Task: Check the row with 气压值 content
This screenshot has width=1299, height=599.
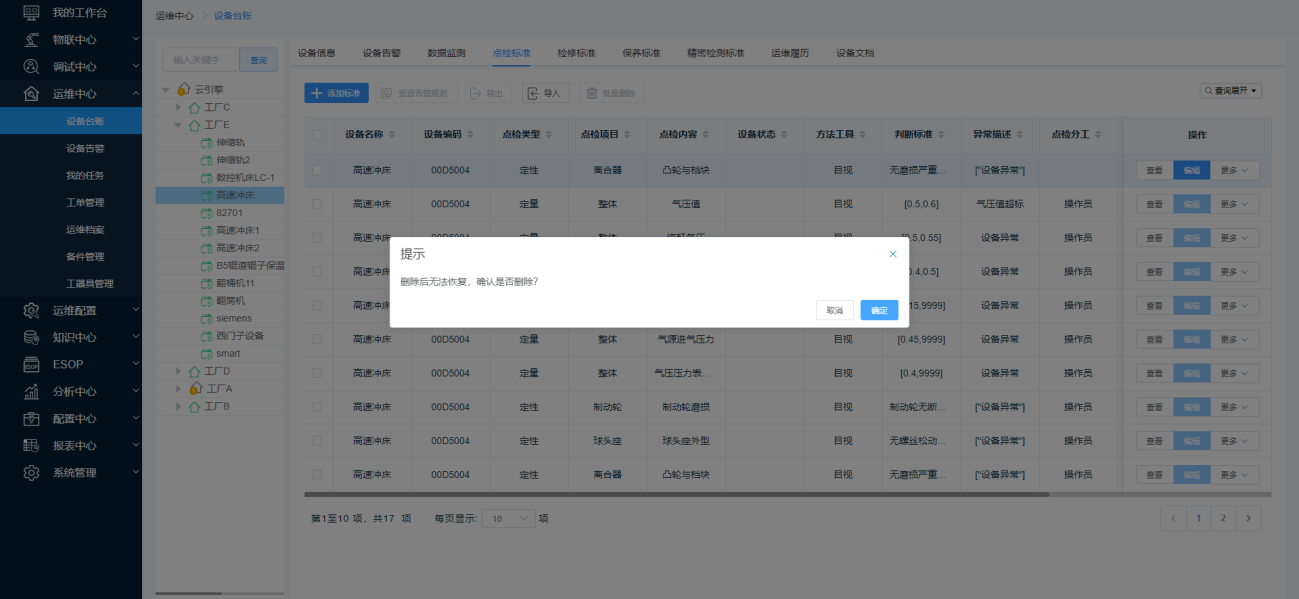Action: [x=317, y=204]
